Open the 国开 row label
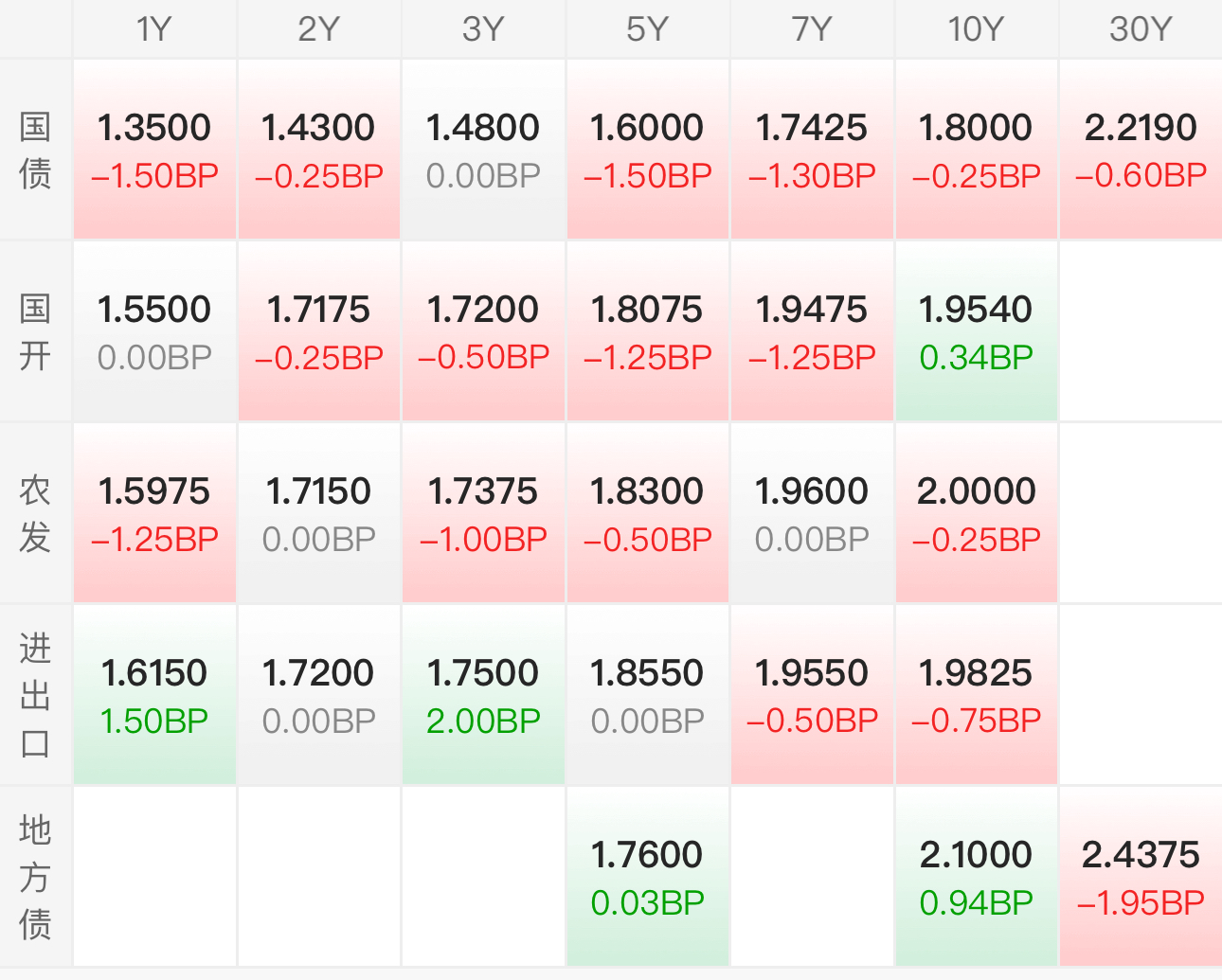The width and height of the screenshot is (1222, 980). pyautogui.click(x=35, y=331)
